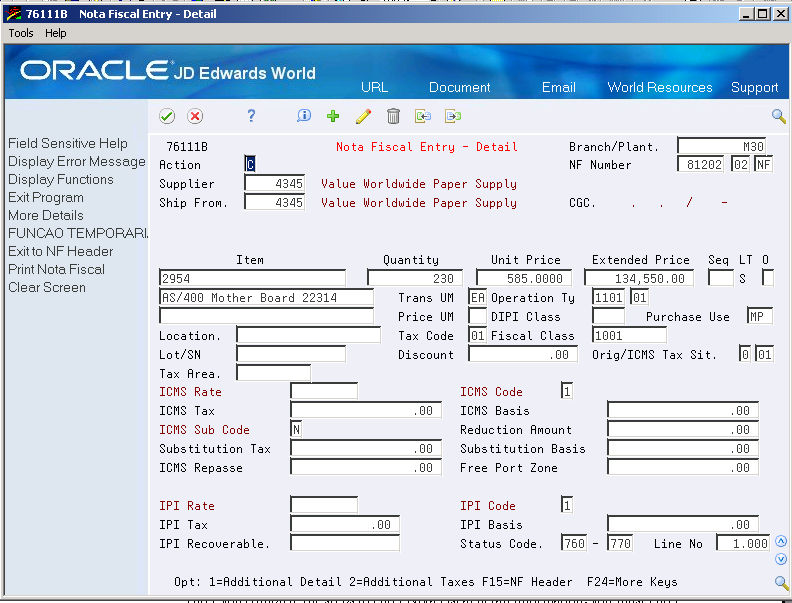Click the Extended Price field
The height and width of the screenshot is (603, 792).
(639, 278)
